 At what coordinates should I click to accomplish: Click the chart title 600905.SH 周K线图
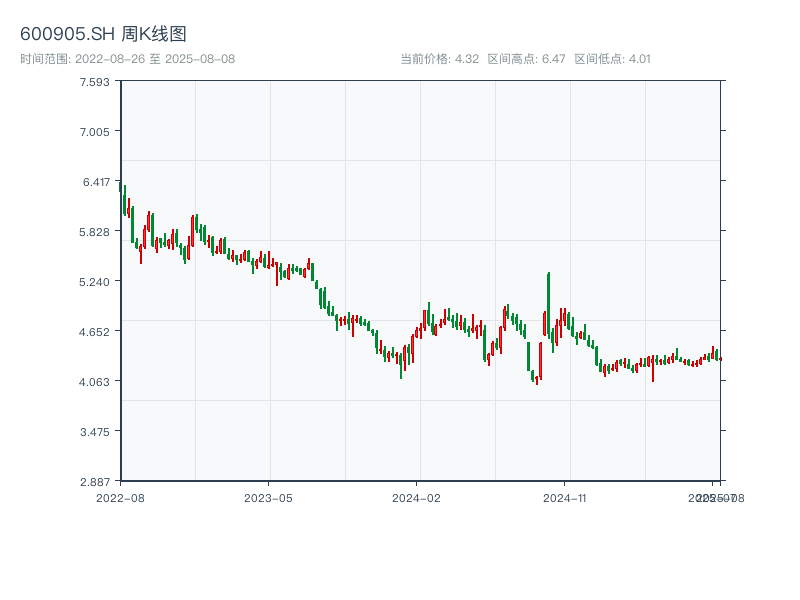tap(103, 35)
